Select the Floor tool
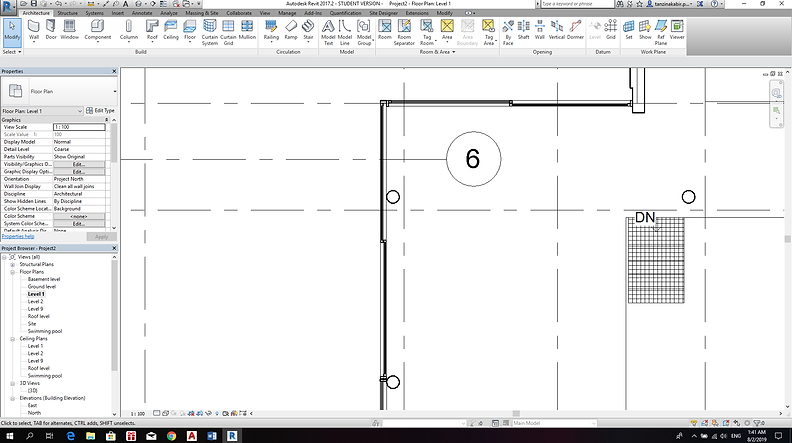The width and height of the screenshot is (792, 443). [x=189, y=30]
